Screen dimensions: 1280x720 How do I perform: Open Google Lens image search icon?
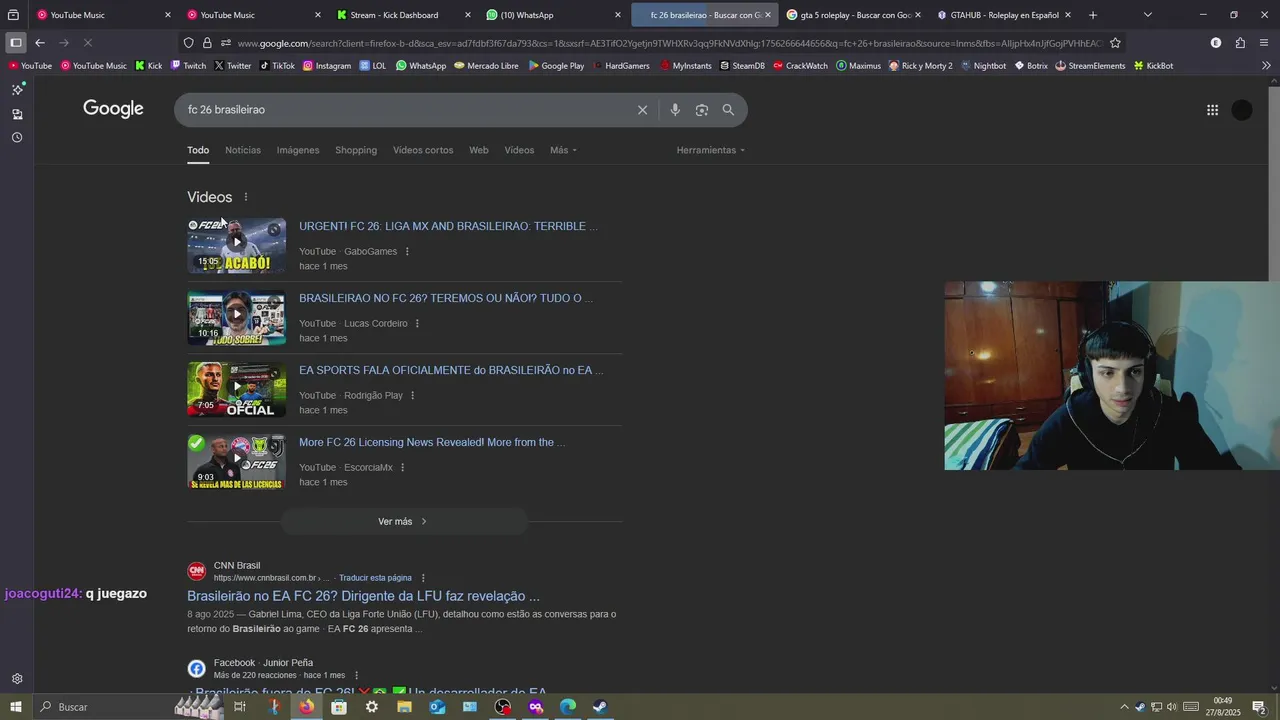pos(702,110)
